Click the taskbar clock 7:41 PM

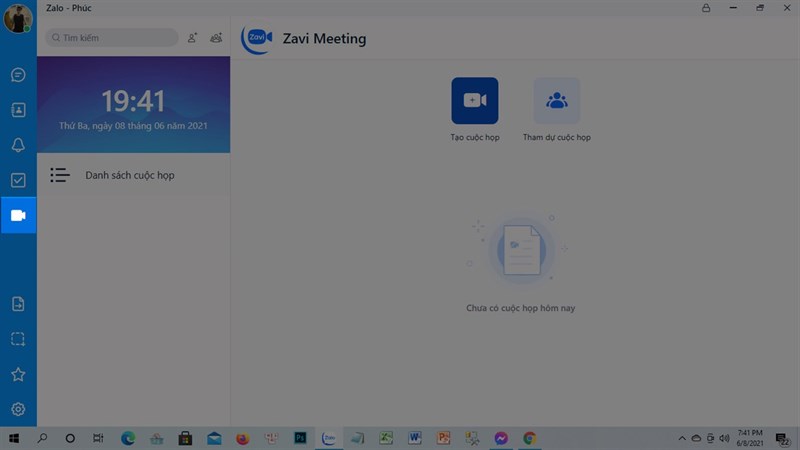point(750,438)
